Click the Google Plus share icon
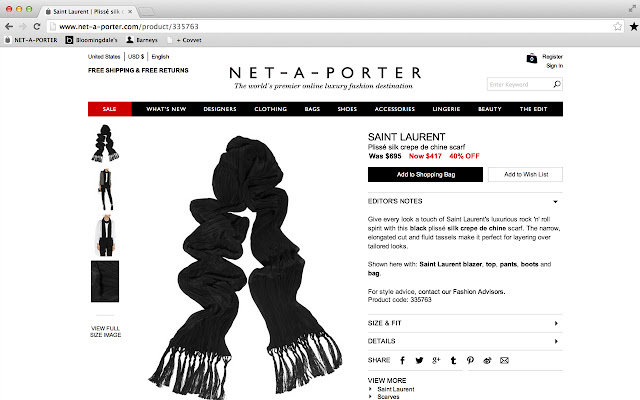The image size is (640, 400). pyautogui.click(x=436, y=360)
